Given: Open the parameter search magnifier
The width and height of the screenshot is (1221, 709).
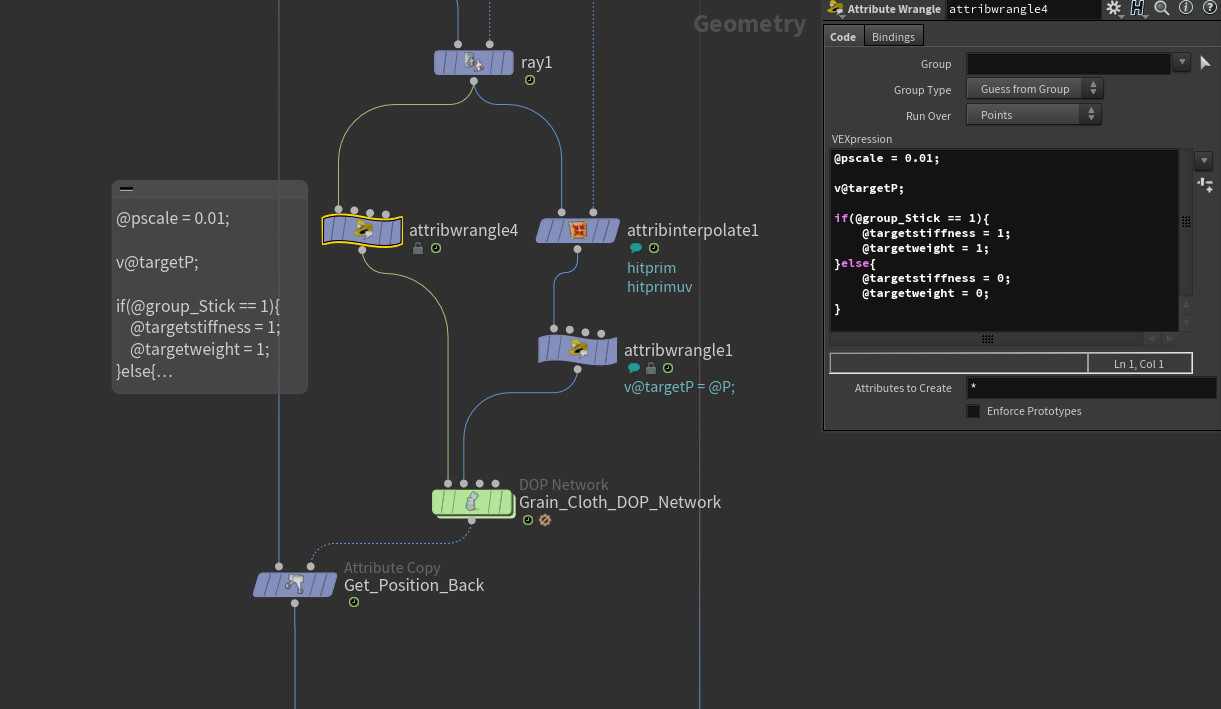Looking at the screenshot, I should tap(1162, 8).
